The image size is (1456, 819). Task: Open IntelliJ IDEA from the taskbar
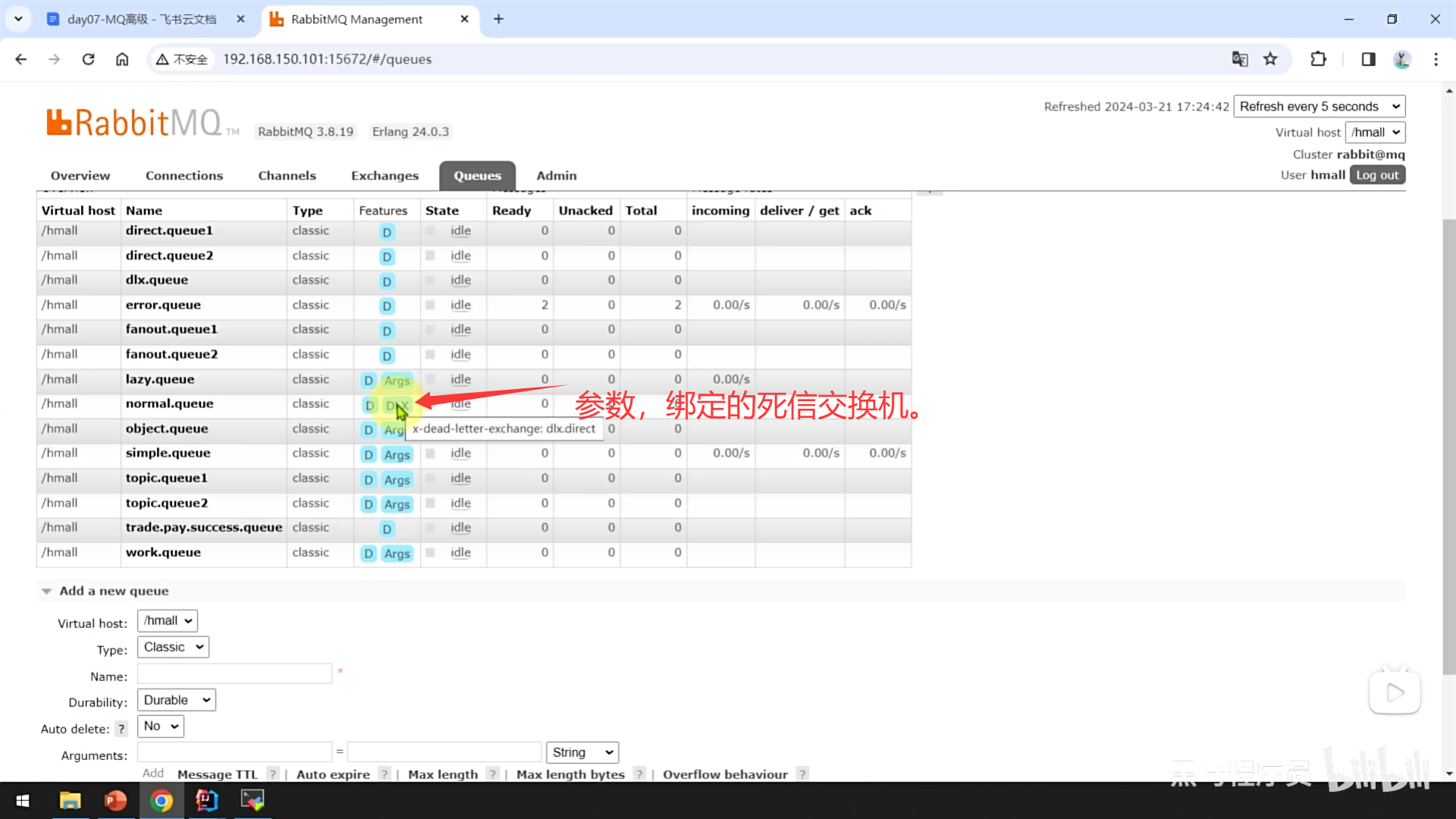206,800
